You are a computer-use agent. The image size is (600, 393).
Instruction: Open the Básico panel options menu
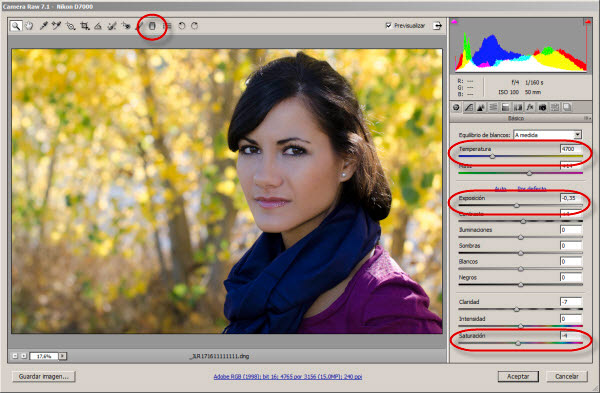tap(587, 118)
